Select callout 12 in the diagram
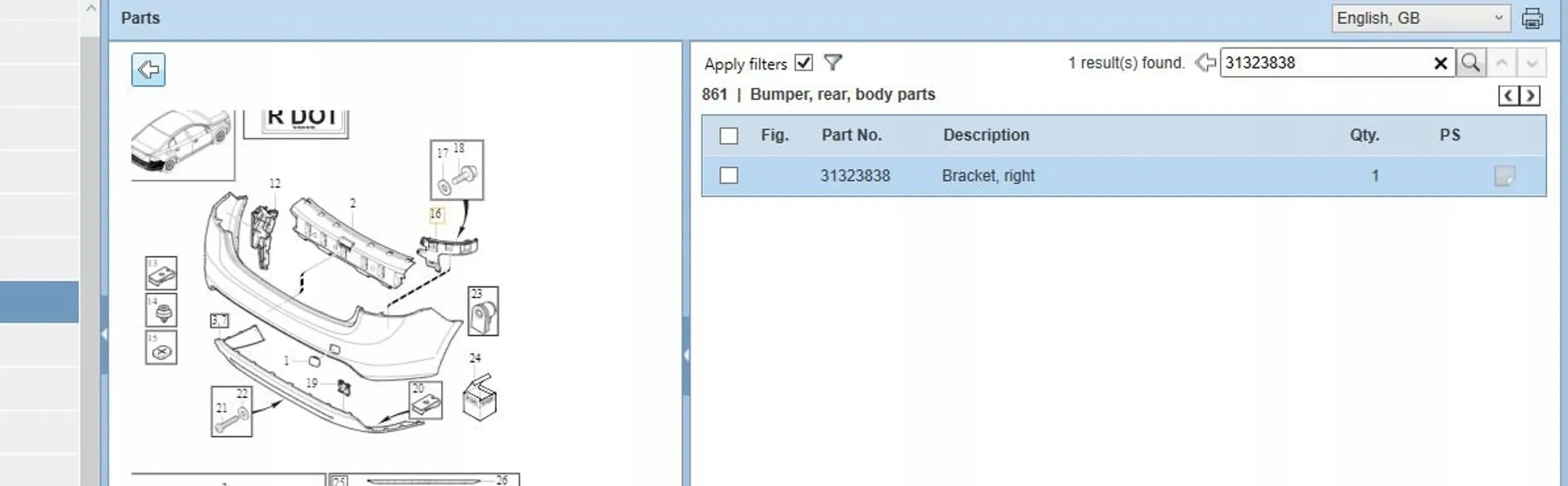The image size is (1568, 486). (275, 183)
